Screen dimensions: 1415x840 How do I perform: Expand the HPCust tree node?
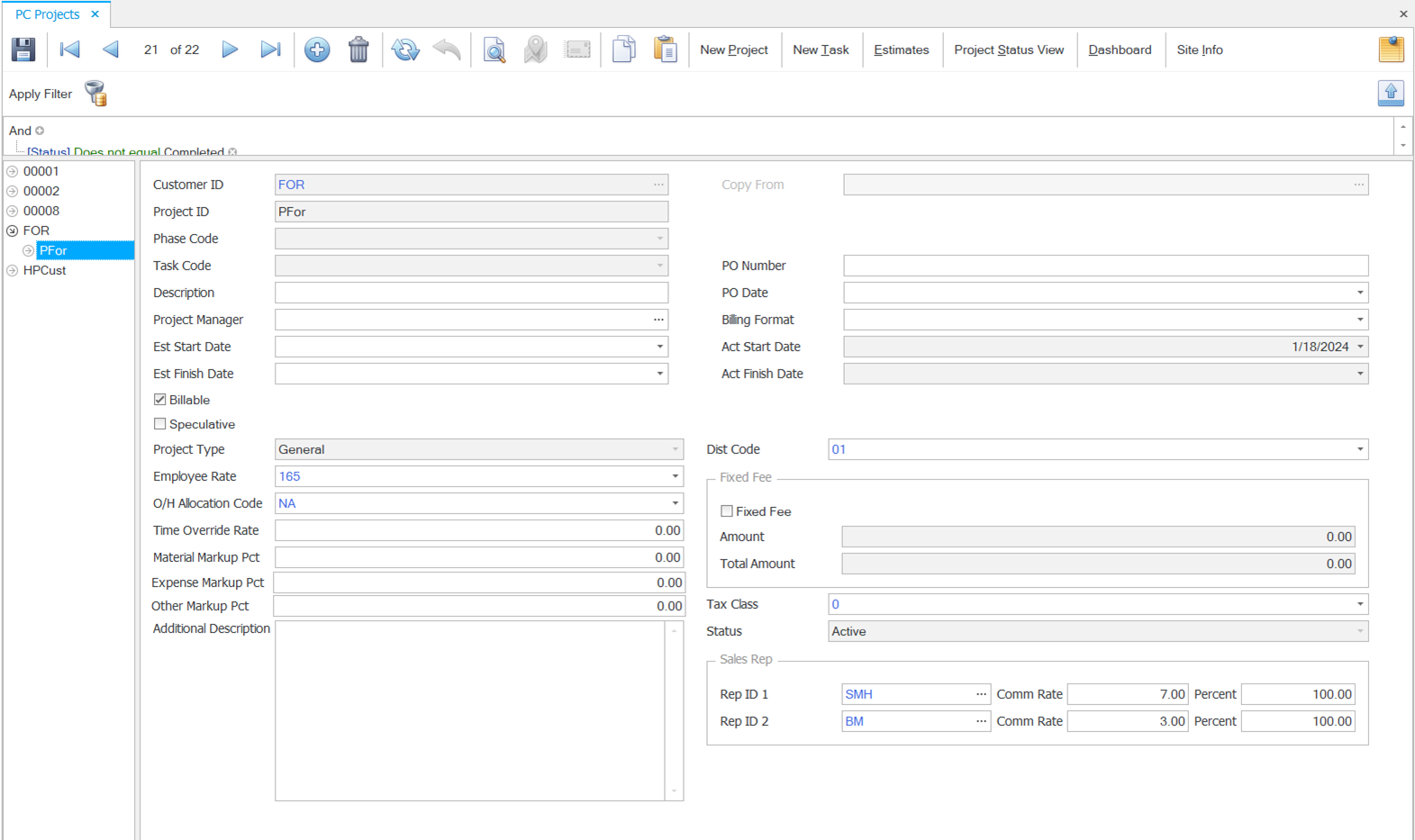pyautogui.click(x=13, y=271)
